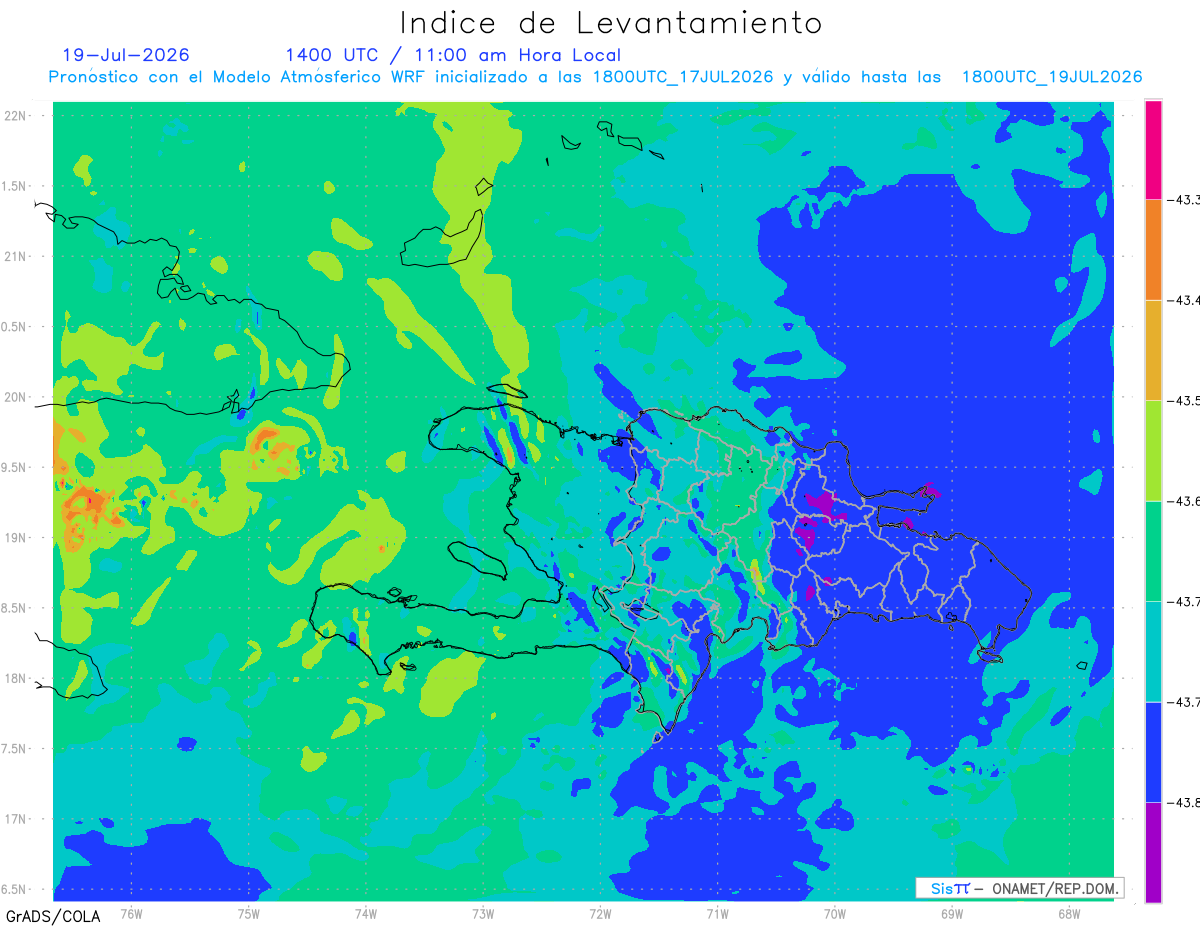1200x927 pixels.
Task: Pick the golden yellow legend color band
Action: click(1153, 350)
